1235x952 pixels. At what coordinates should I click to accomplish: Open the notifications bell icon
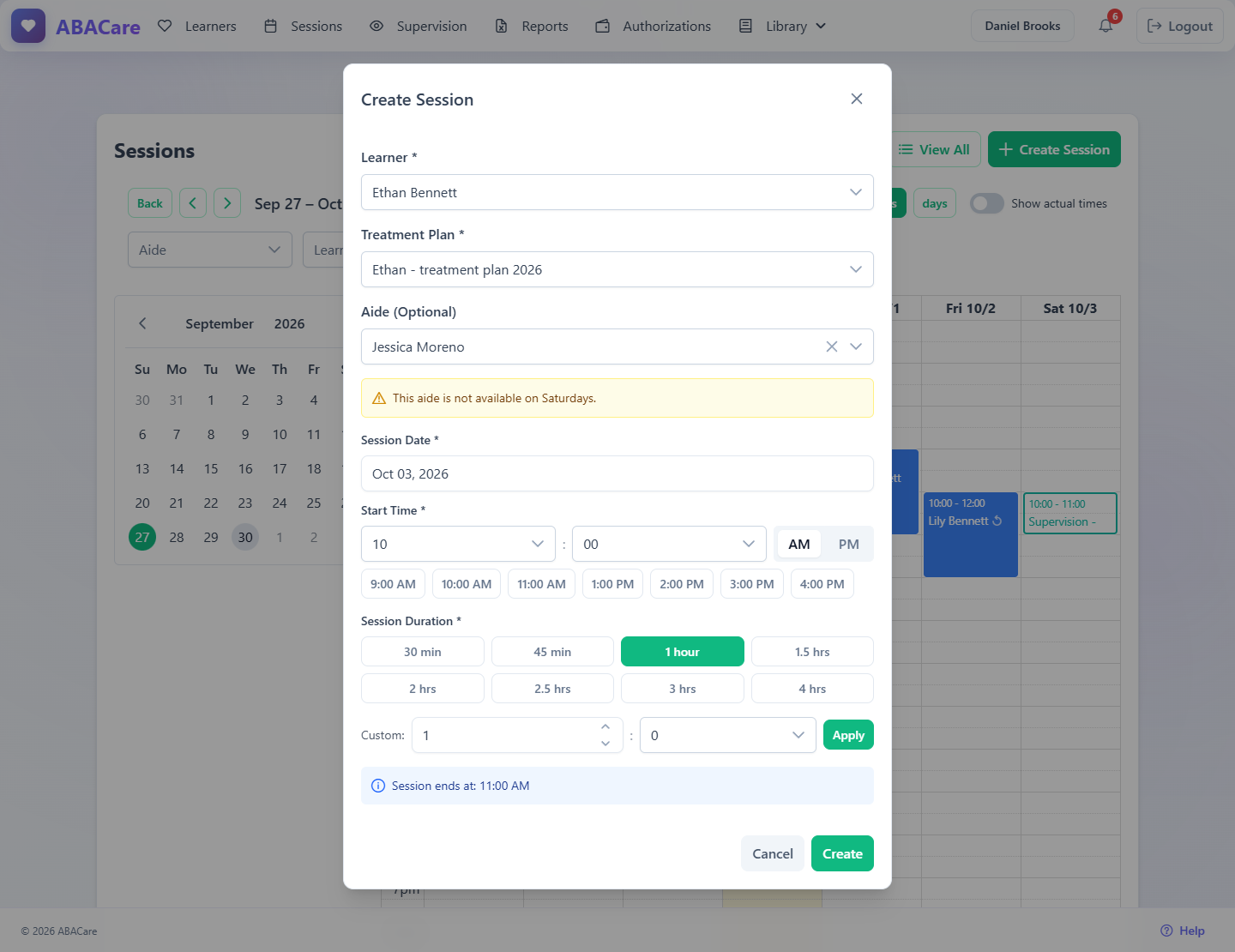[x=1105, y=26]
